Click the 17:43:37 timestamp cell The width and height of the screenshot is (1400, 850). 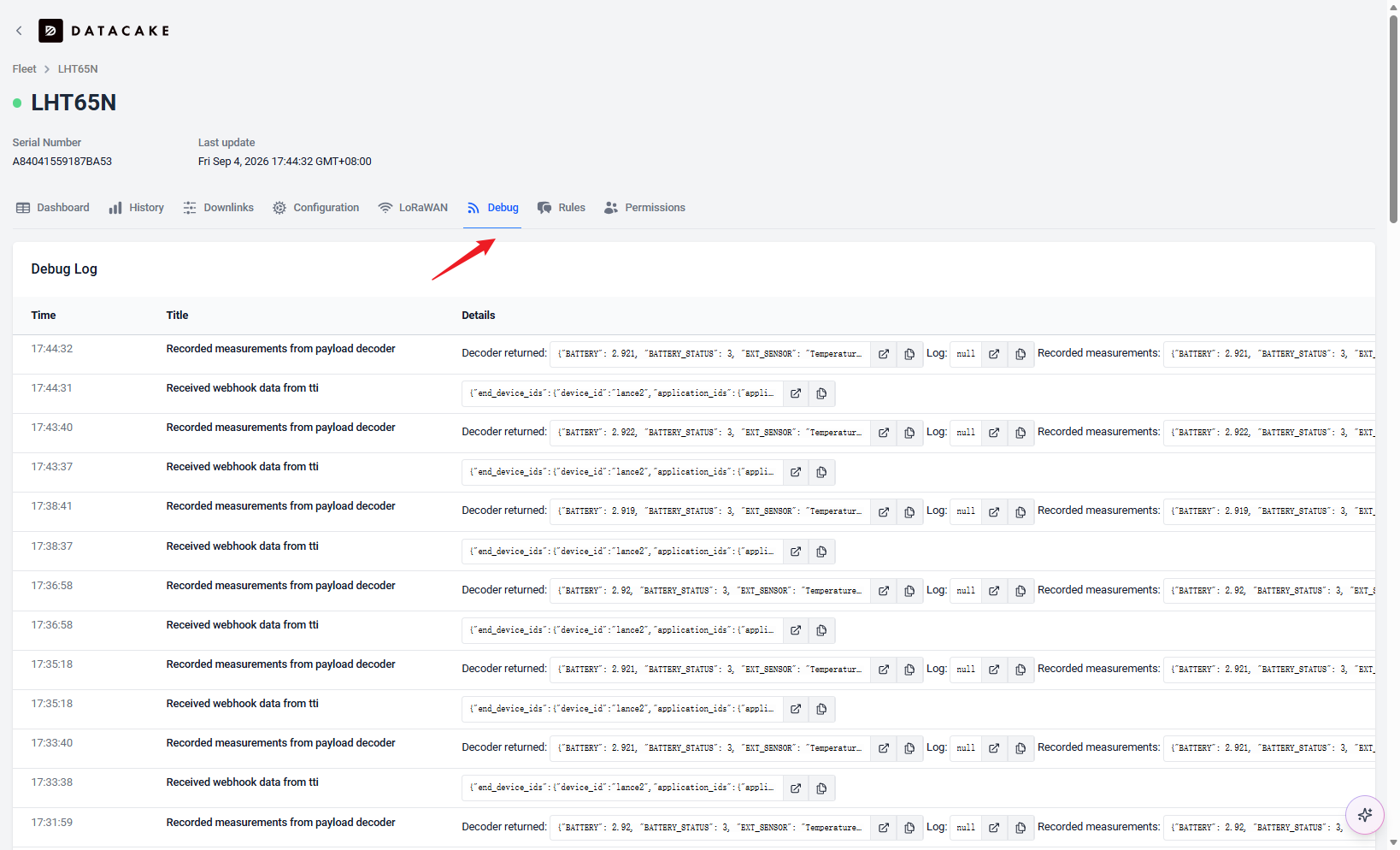click(52, 467)
